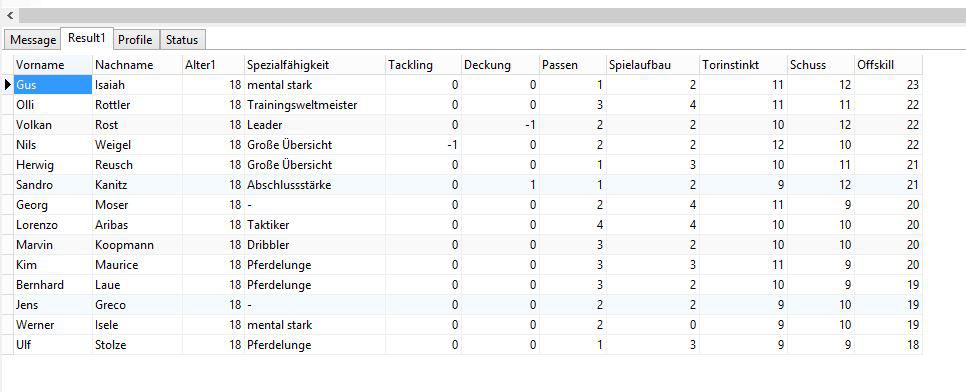This screenshot has height=392, width=966.
Task: Click the horizontal scrollbar track
Action: point(491,15)
